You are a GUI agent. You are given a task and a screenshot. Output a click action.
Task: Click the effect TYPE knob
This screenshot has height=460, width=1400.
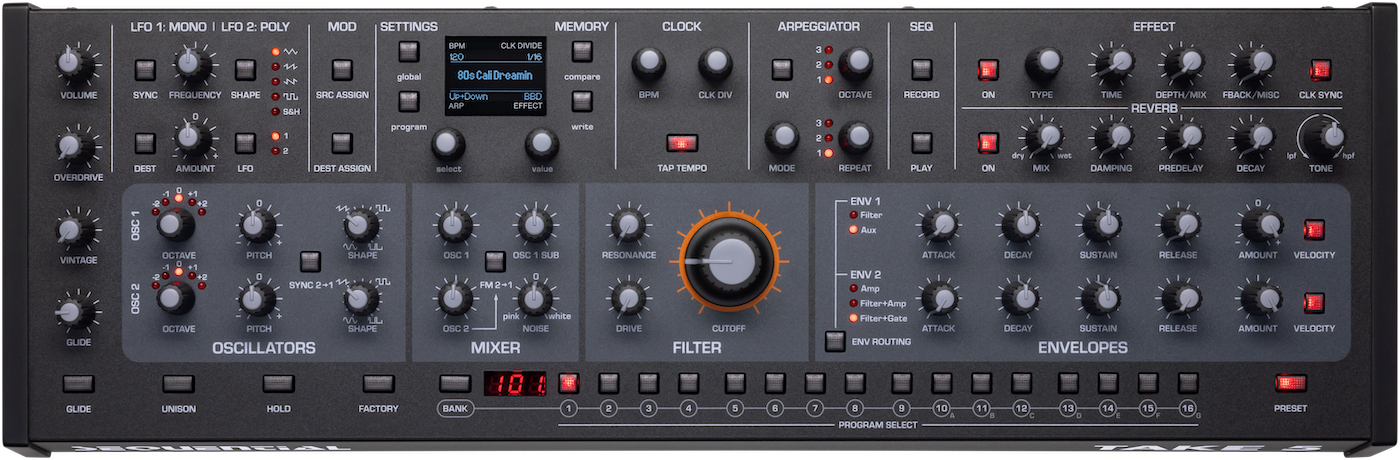point(1043,65)
